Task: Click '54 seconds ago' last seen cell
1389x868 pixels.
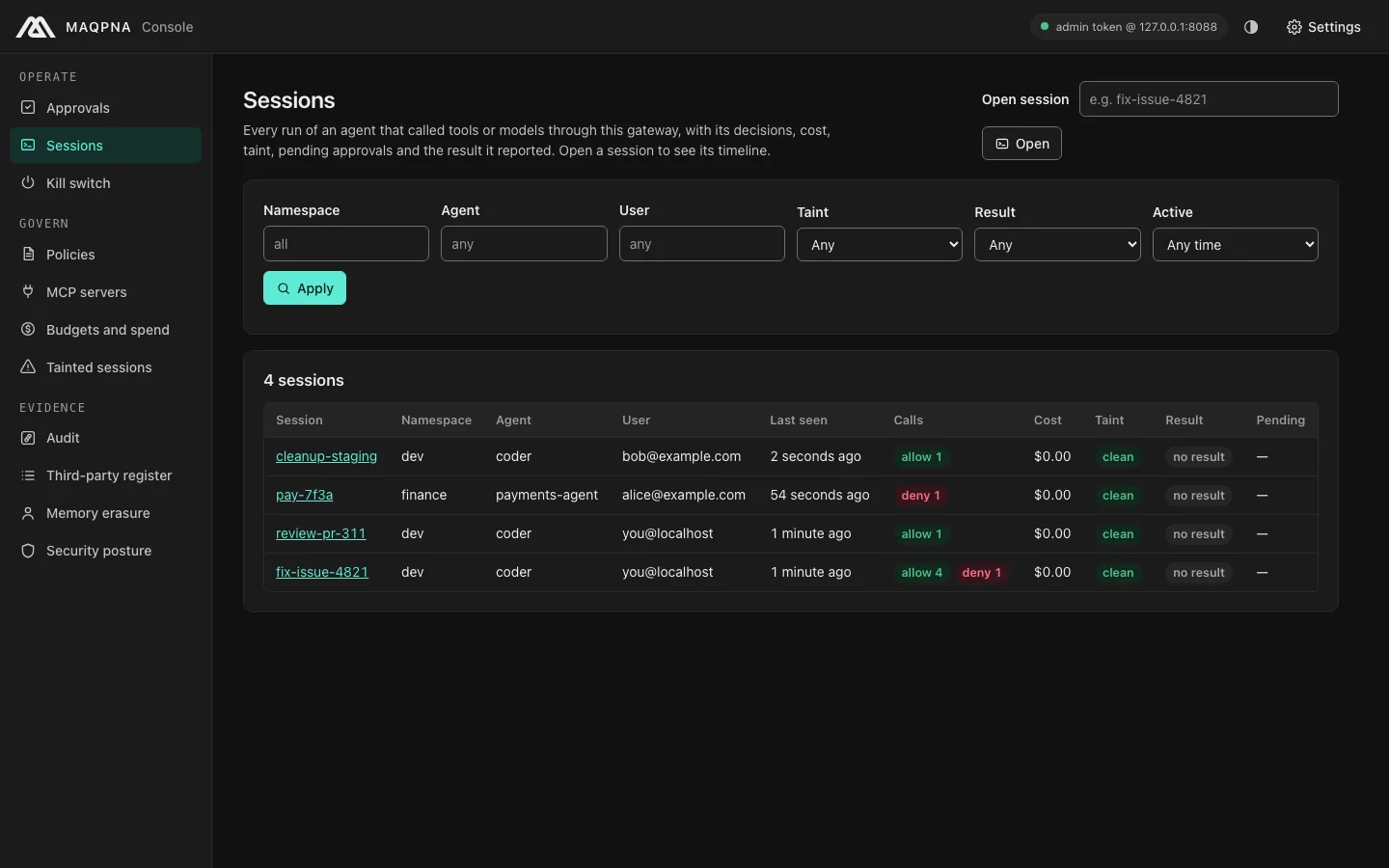Action: pyautogui.click(x=820, y=495)
